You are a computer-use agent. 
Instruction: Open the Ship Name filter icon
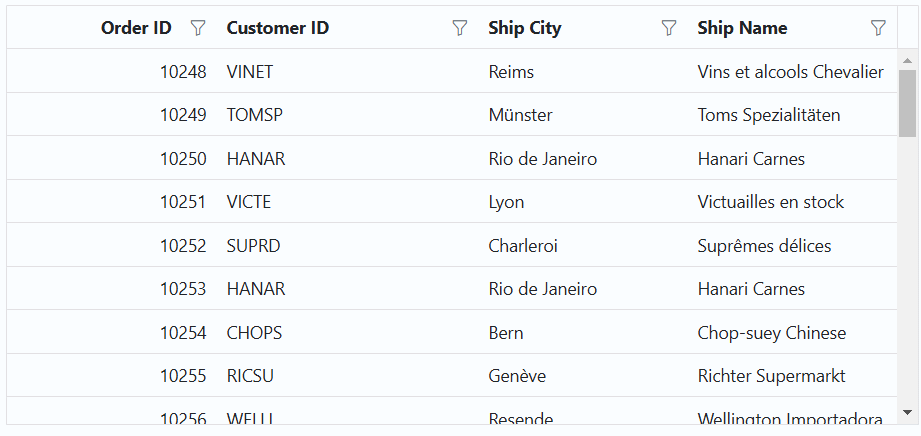coord(878,28)
